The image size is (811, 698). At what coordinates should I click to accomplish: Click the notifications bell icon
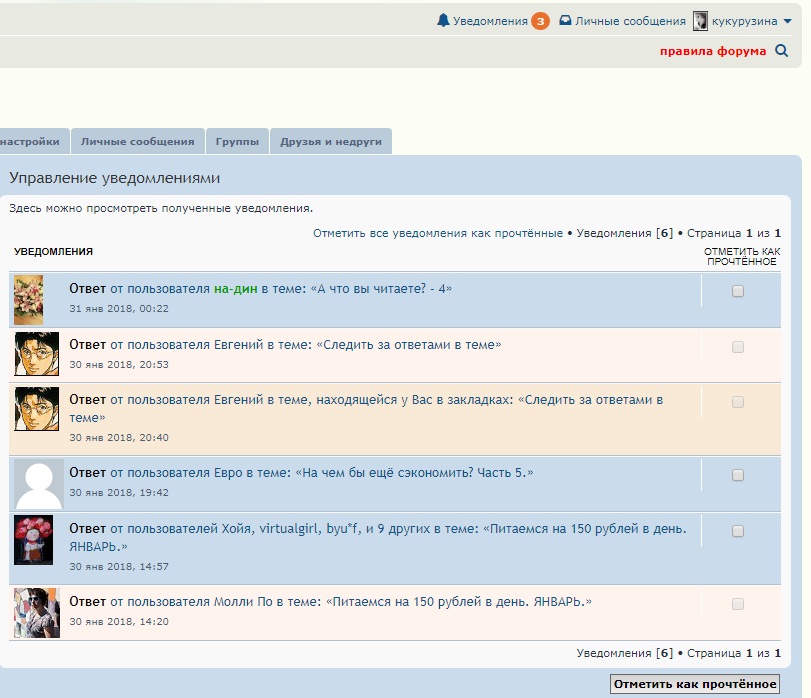(443, 21)
